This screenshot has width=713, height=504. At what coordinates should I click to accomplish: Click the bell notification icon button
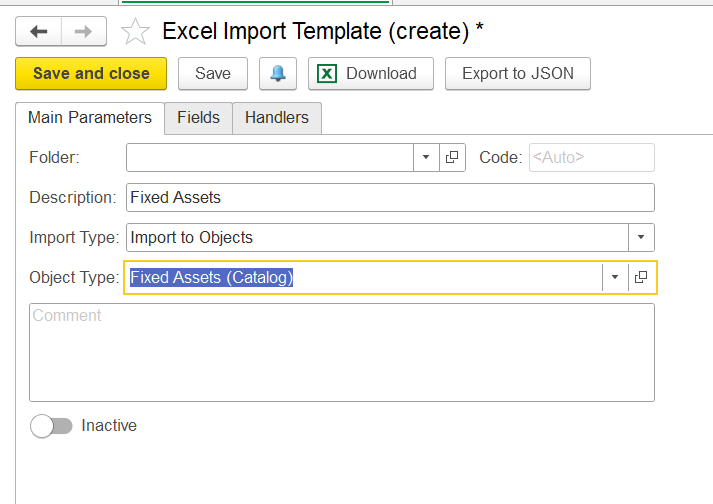pos(278,73)
